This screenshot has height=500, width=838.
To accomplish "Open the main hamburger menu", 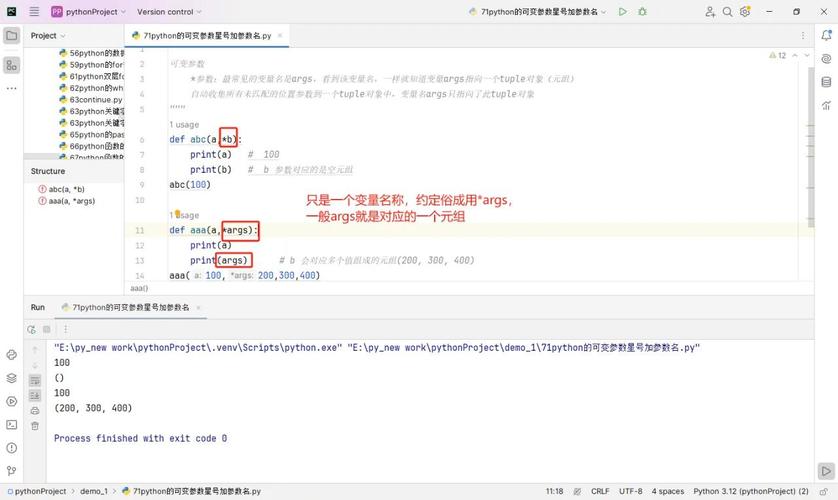I will click(34, 11).
